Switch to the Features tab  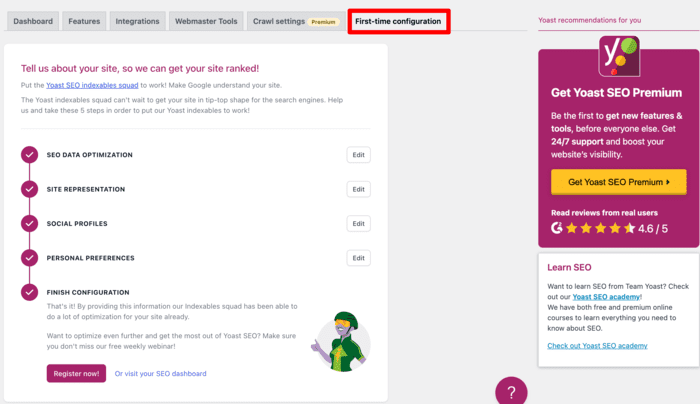coord(84,21)
